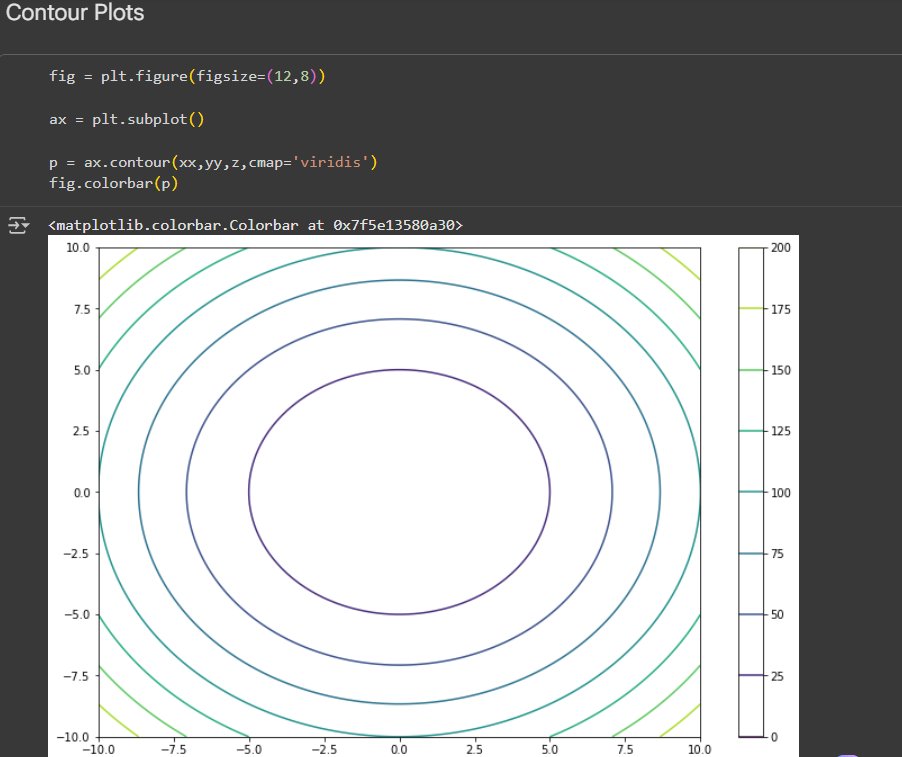Viewport: 902px width, 757px height.
Task: Click the colorbar tick label 175
Action: (x=781, y=309)
